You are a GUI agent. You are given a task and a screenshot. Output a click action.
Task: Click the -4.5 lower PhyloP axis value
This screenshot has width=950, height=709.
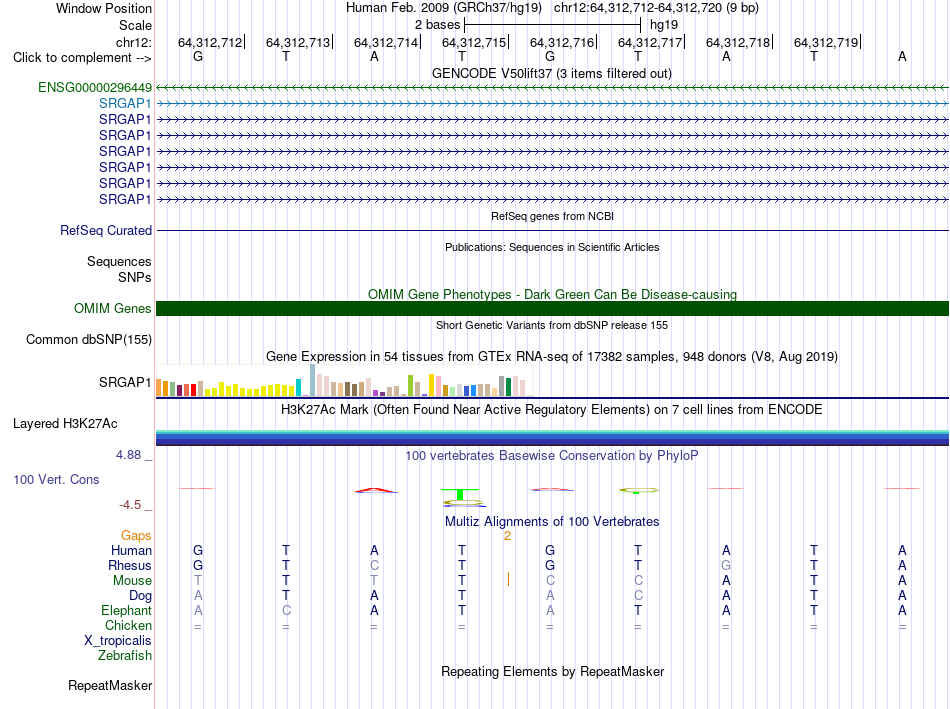tap(130, 505)
